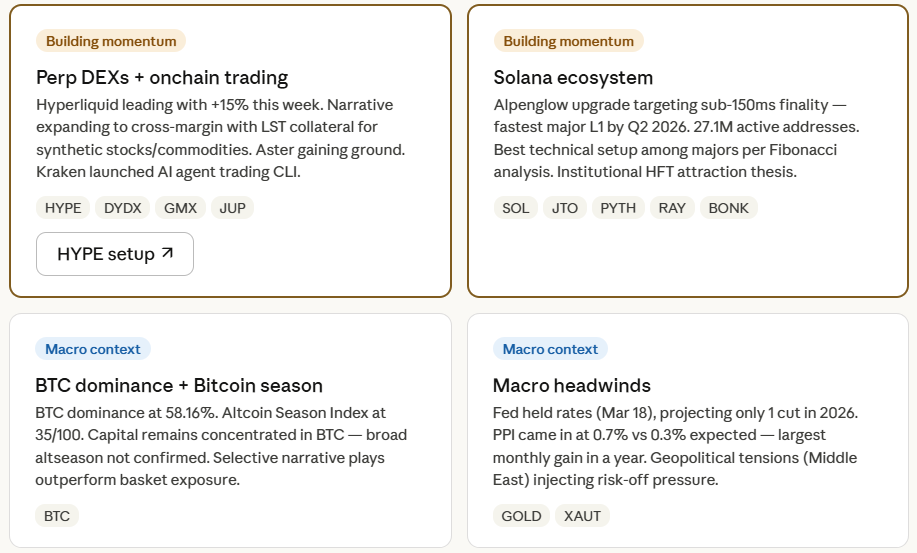The height and width of the screenshot is (553, 917).
Task: Select the XAUT ticker chip
Action: coord(582,516)
